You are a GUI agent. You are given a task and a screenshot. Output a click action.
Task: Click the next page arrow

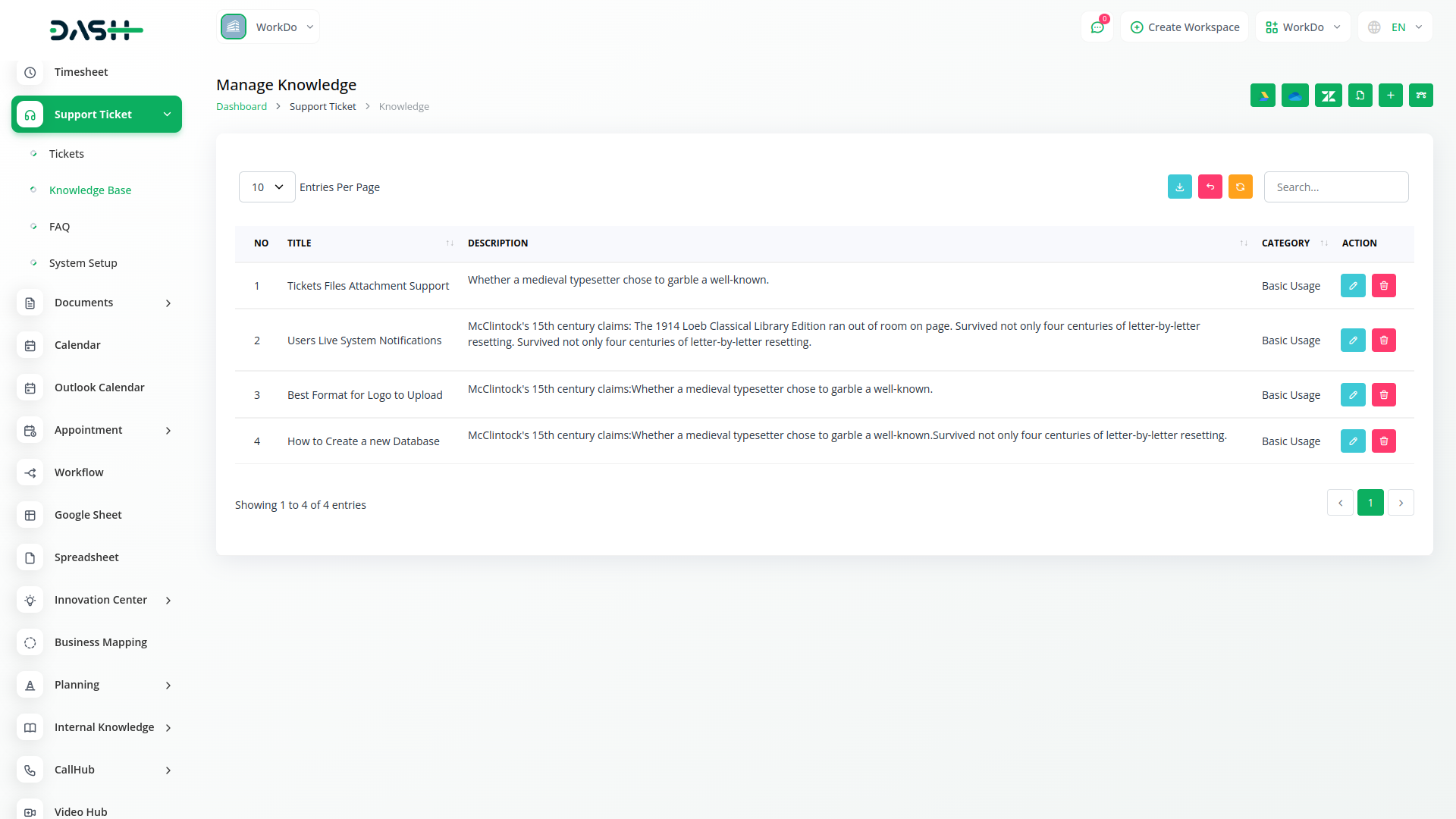pos(1401,503)
